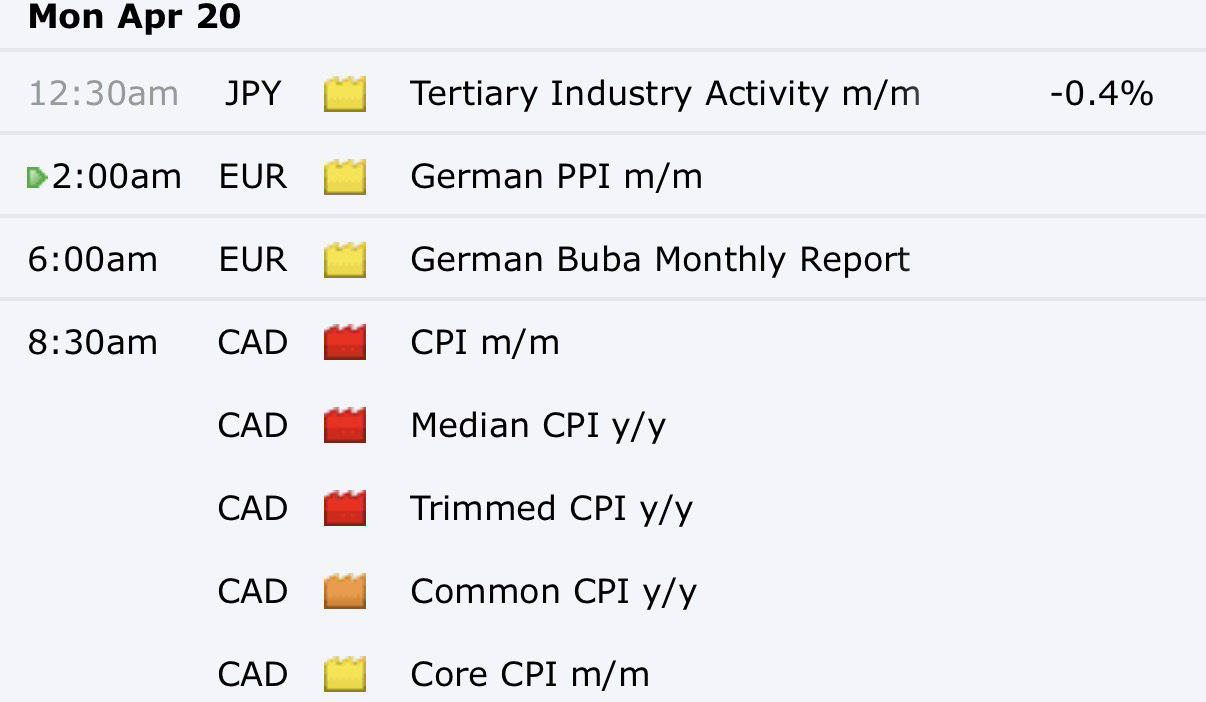Click the green up-next arrow at 2:00am

pyautogui.click(x=37, y=178)
